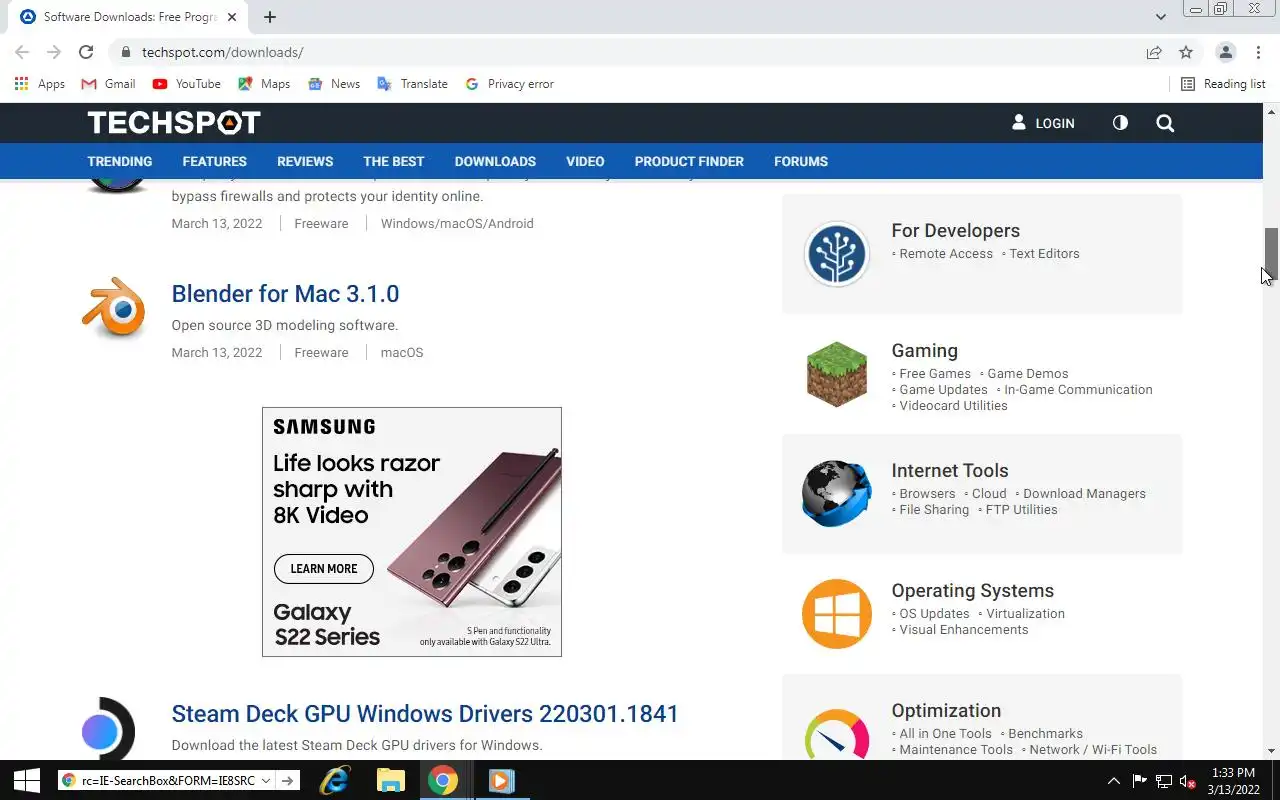Open Benchmarks subcategory
The image size is (1280, 800).
click(x=1045, y=734)
